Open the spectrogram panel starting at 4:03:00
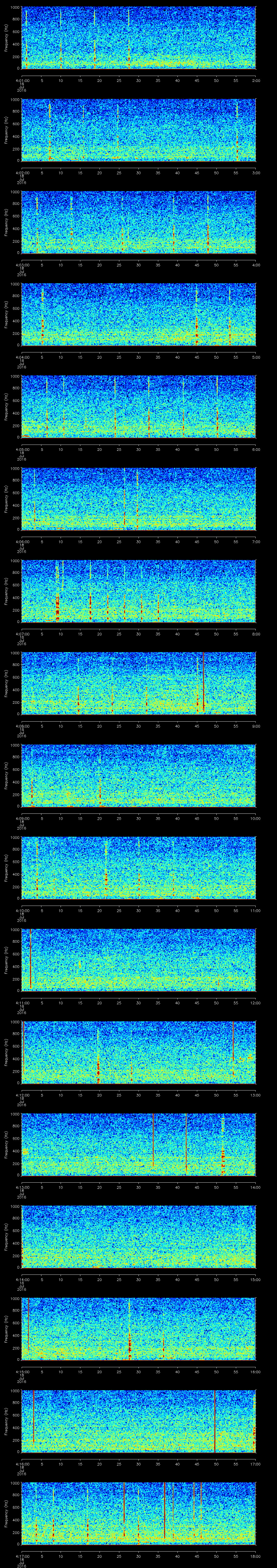This screenshot has width=277, height=1568. (x=138, y=222)
